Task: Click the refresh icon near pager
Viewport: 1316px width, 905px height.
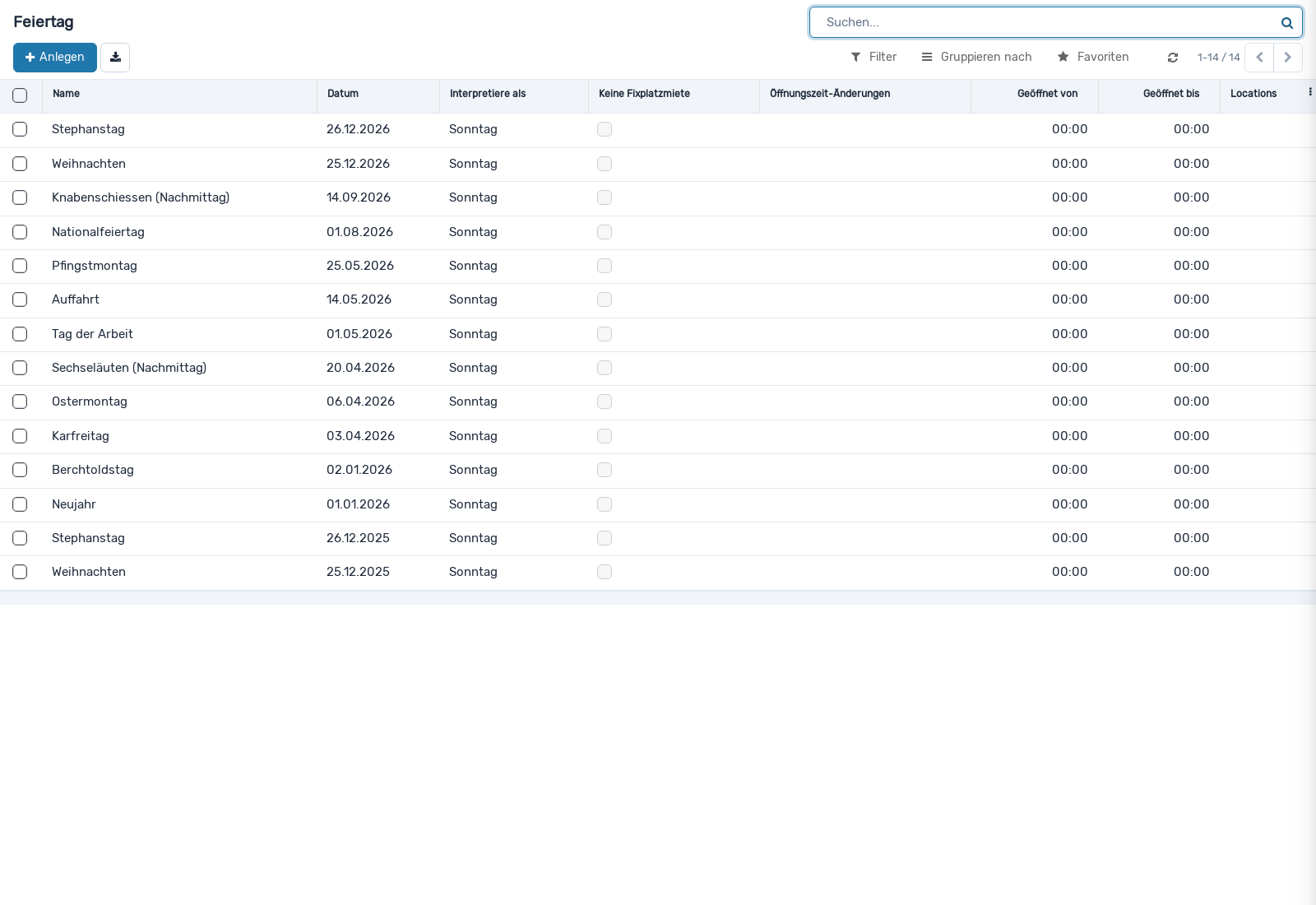Action: pyautogui.click(x=1173, y=58)
